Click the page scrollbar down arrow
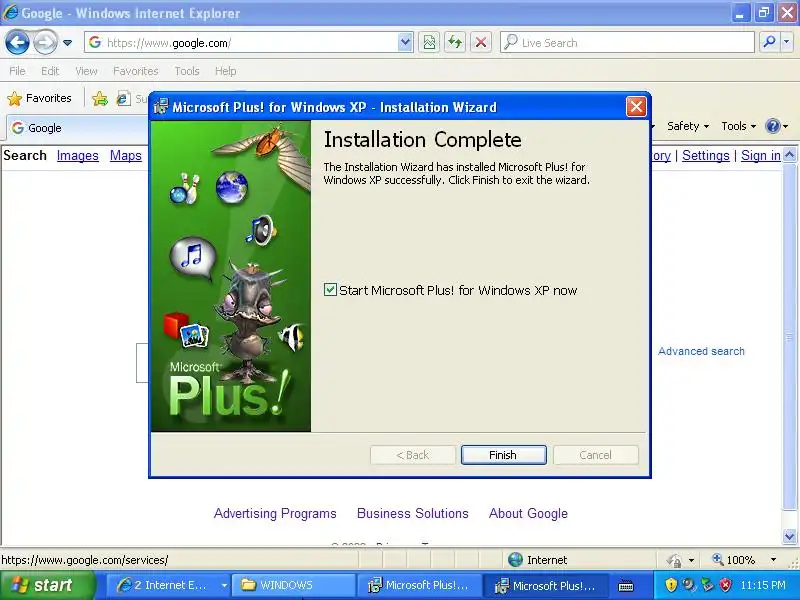800x600 pixels. [789, 536]
